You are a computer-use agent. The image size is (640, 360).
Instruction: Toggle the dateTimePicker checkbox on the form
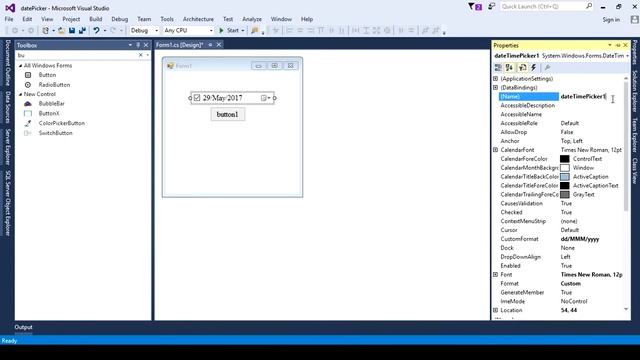click(x=197, y=98)
